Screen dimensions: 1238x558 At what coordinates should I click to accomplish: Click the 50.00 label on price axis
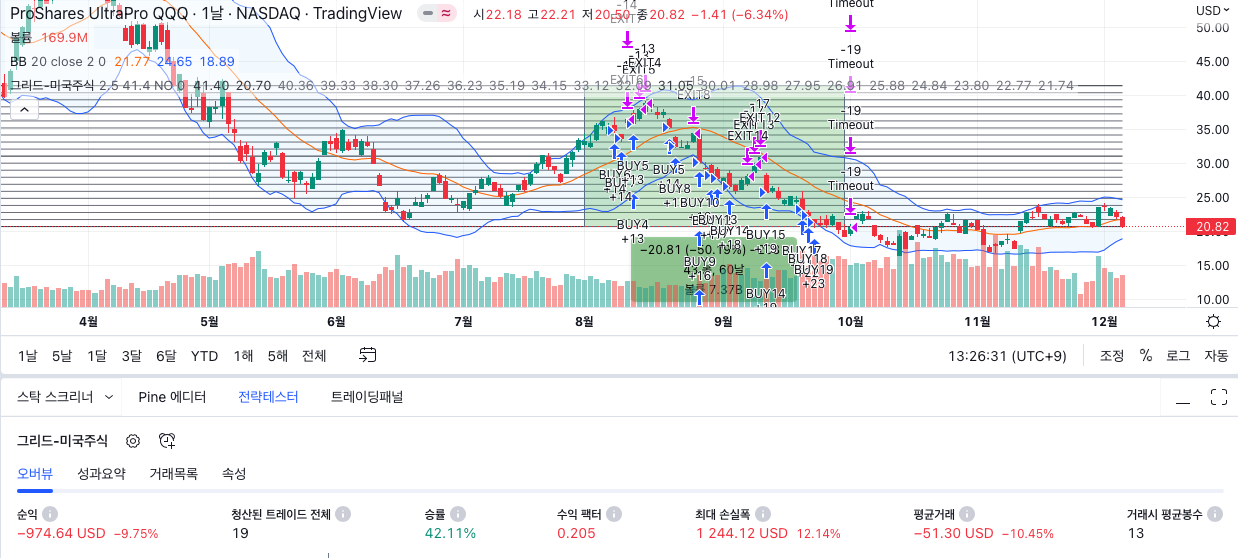tap(1212, 27)
